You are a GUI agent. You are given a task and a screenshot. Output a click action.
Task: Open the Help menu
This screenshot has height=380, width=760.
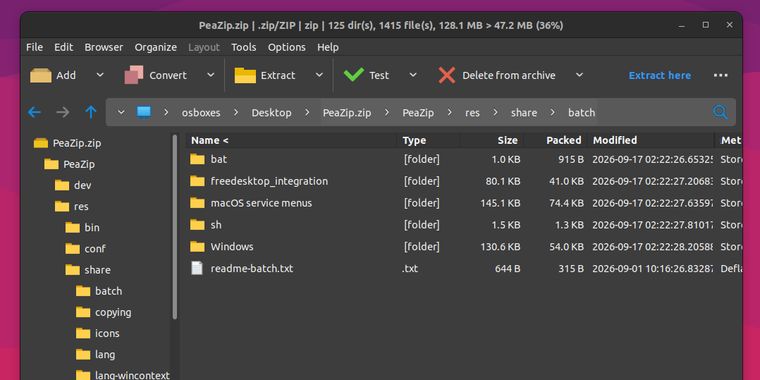328,47
